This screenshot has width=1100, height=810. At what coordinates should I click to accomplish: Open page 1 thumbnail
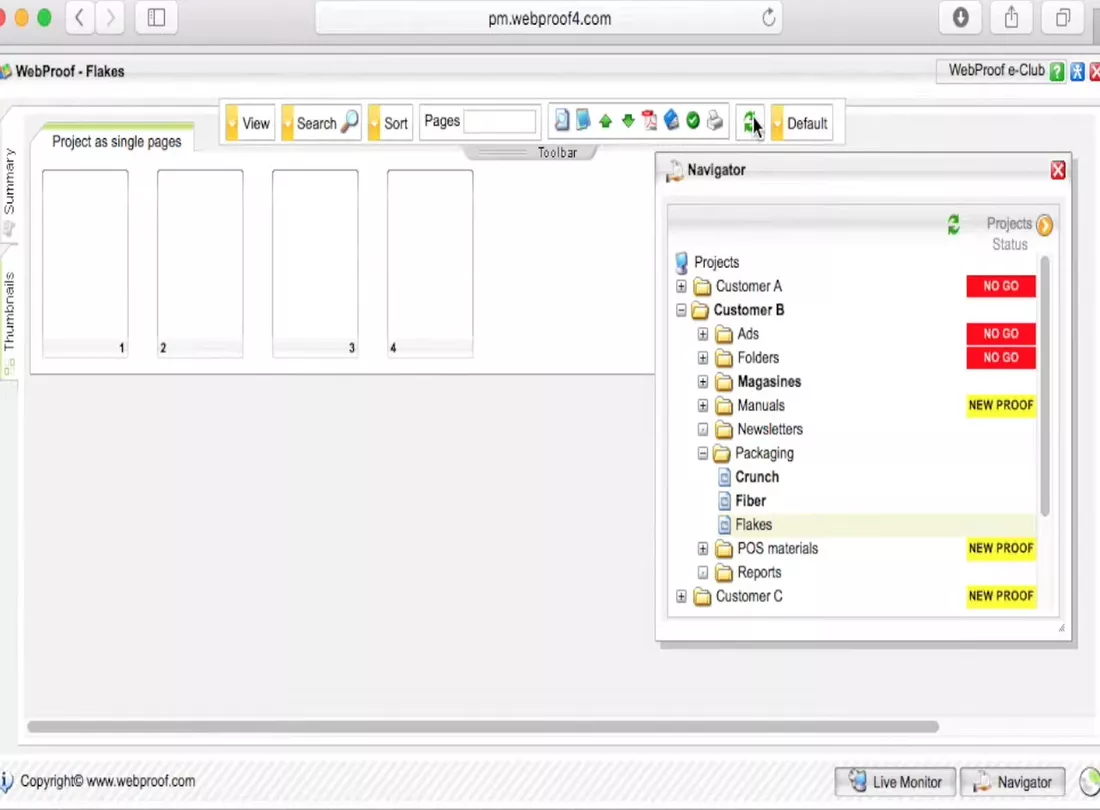pos(85,264)
